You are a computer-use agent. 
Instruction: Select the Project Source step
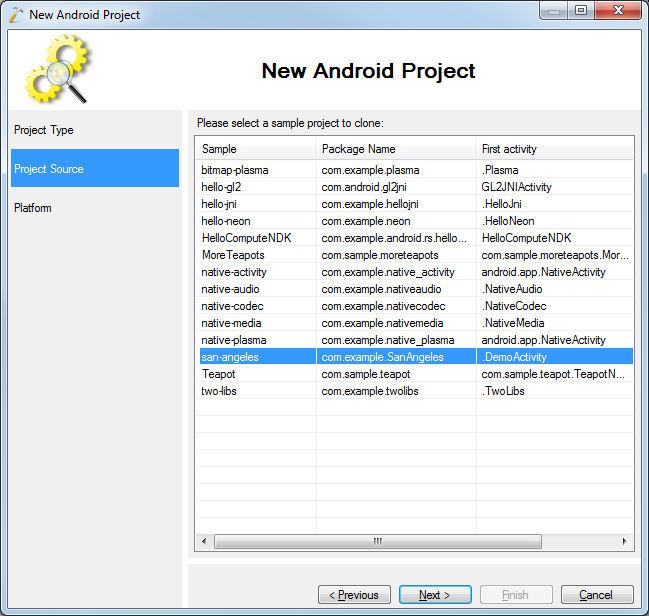coord(95,168)
